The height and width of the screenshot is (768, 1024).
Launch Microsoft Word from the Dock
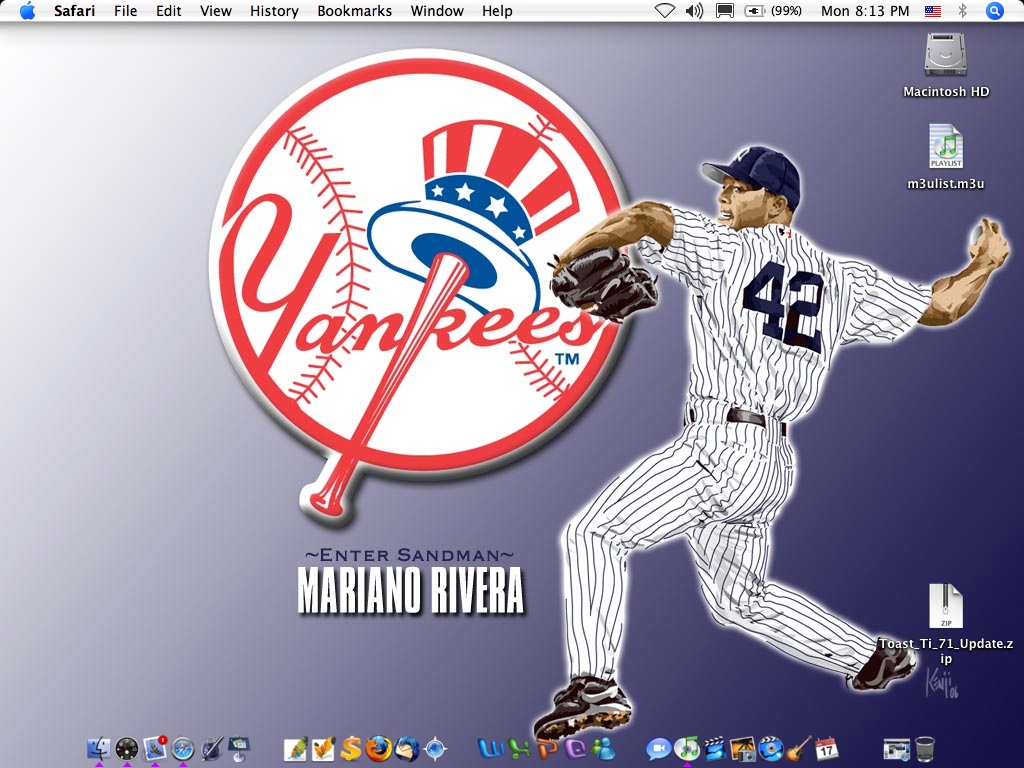tap(490, 748)
